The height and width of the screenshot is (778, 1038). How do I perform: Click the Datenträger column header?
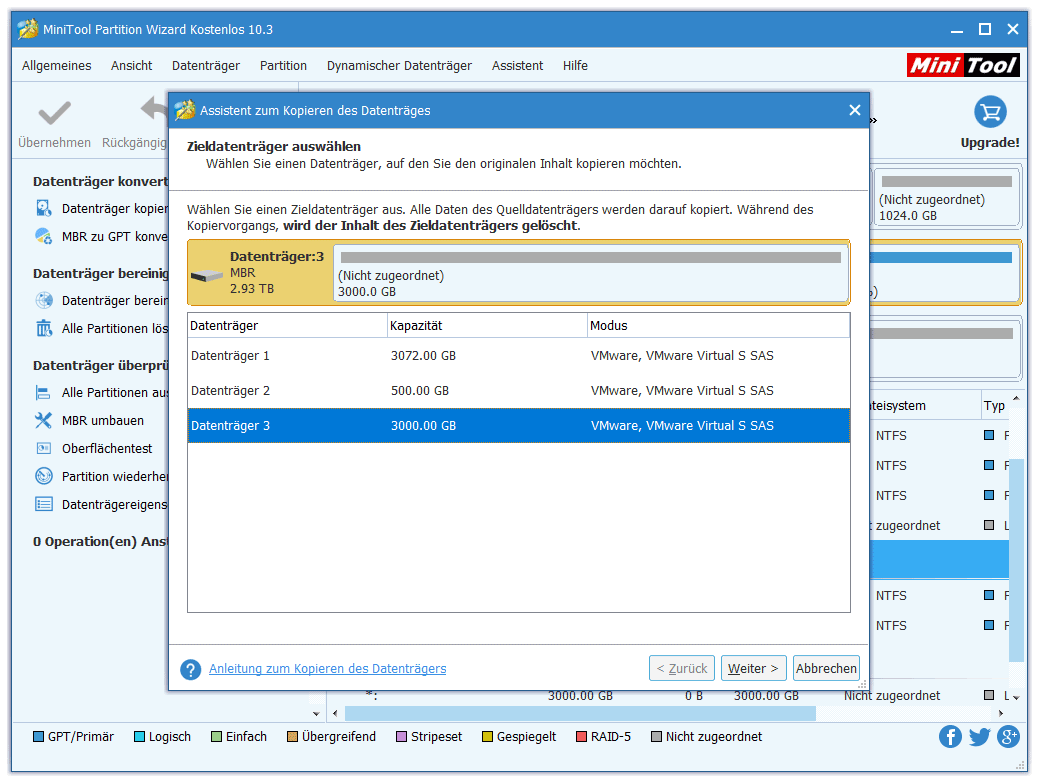tap(287, 326)
